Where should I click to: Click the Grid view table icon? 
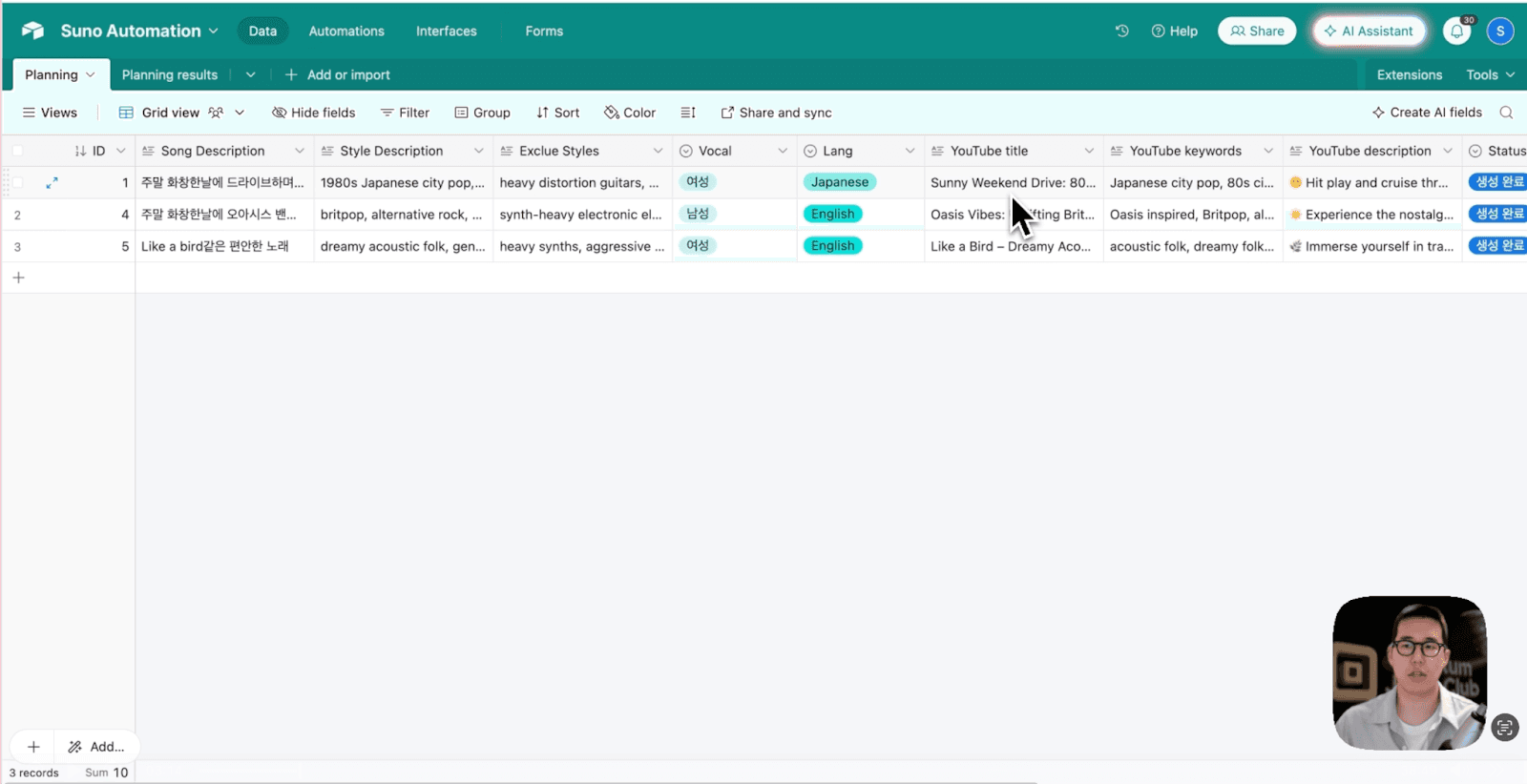[126, 113]
